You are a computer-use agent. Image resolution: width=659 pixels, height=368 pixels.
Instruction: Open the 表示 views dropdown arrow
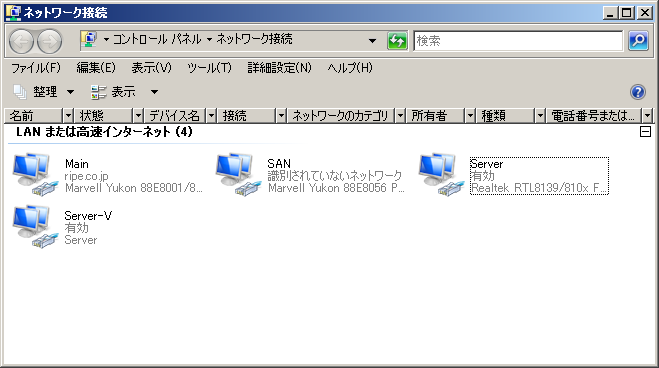click(x=155, y=92)
